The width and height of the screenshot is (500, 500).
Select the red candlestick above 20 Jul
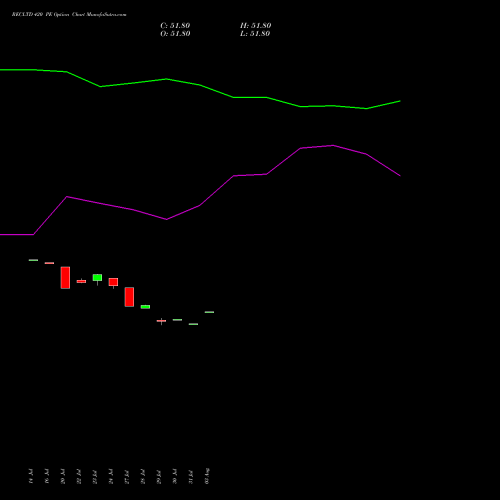[65, 278]
